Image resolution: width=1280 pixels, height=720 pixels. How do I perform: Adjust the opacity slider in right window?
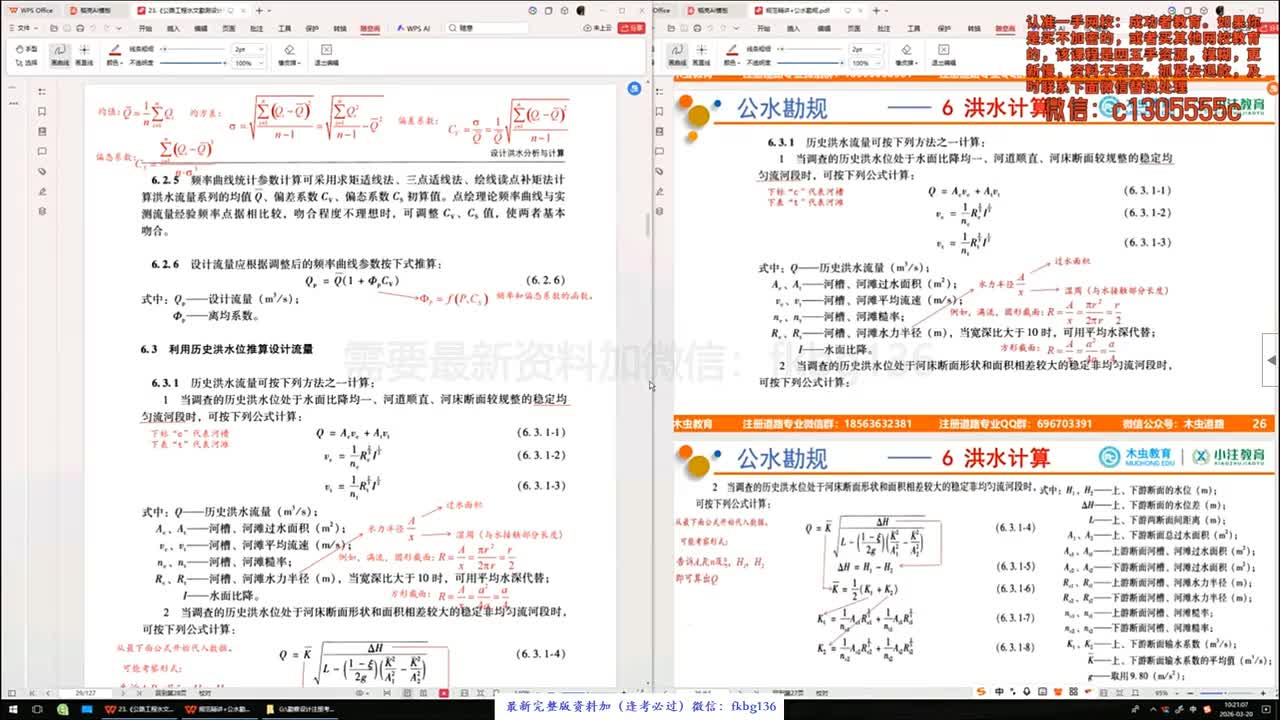click(x=810, y=63)
